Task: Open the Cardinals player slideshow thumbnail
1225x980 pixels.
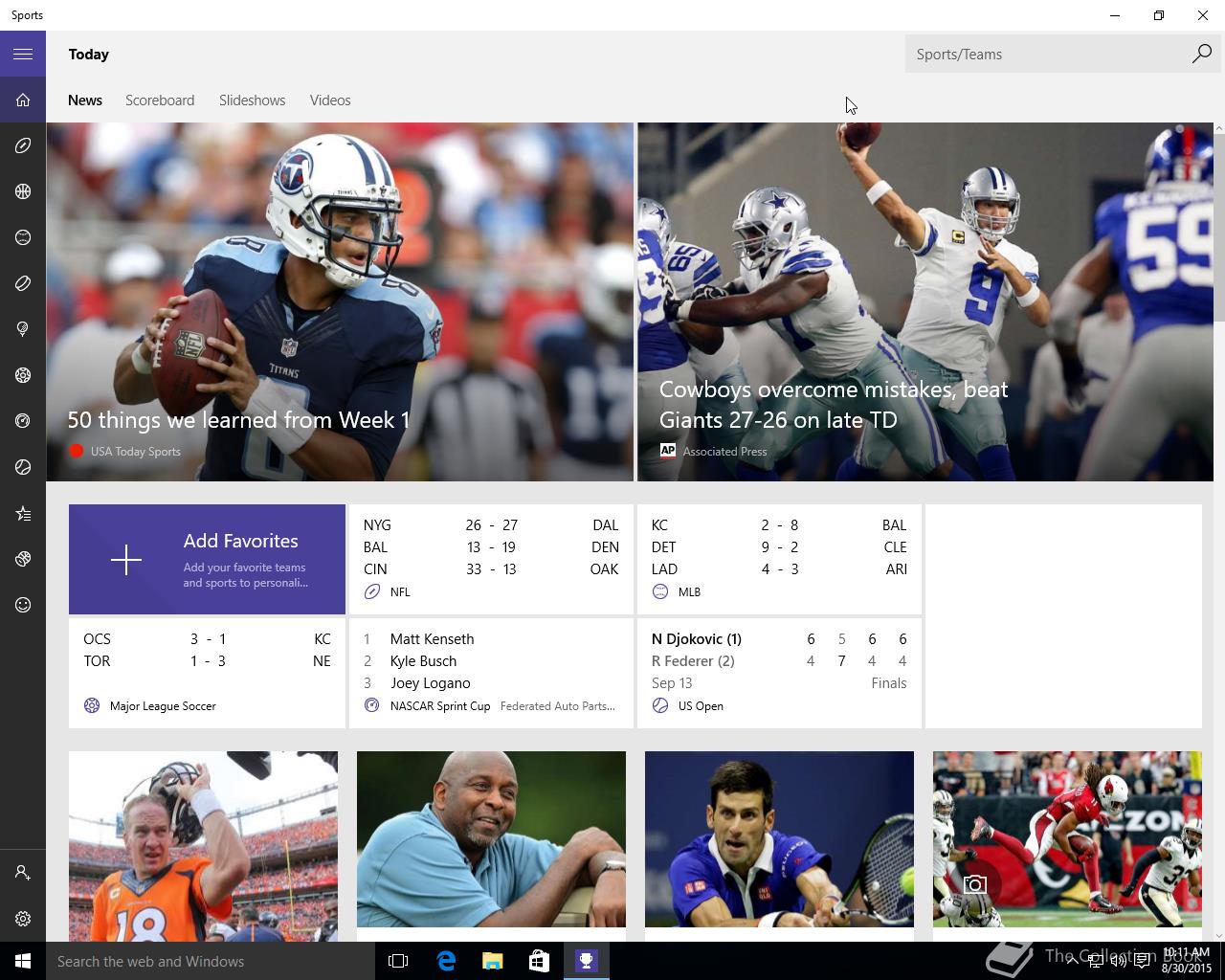Action: (1067, 839)
